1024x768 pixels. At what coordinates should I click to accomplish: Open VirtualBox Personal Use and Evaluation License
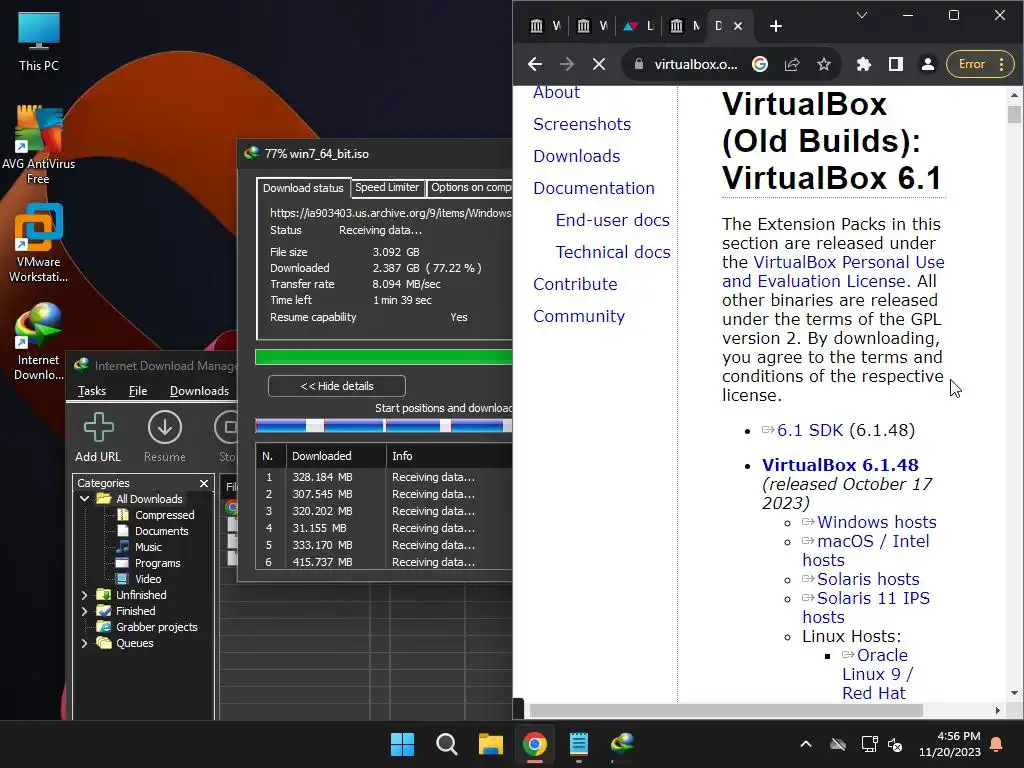833,272
